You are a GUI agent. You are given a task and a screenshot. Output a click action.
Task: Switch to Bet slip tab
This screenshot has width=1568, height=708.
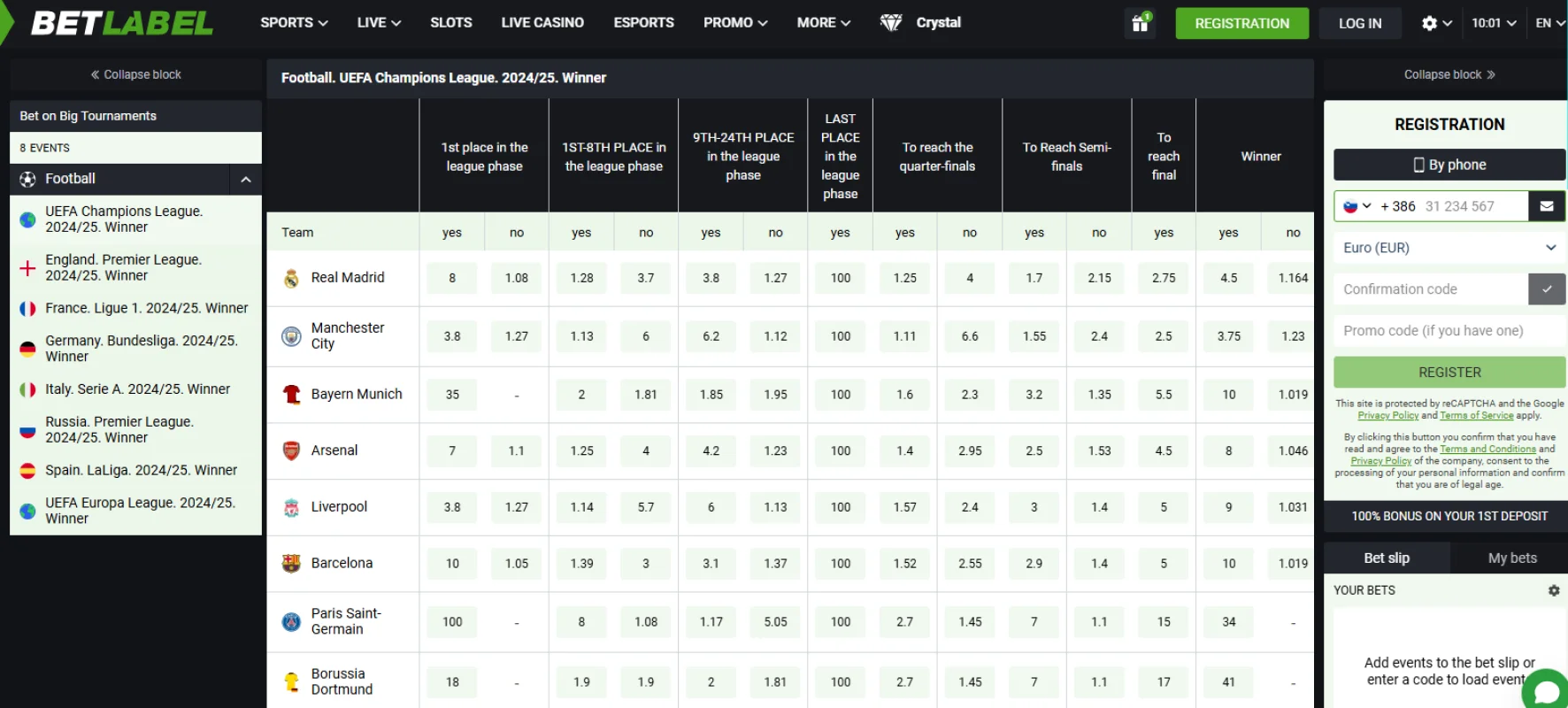coord(1387,558)
